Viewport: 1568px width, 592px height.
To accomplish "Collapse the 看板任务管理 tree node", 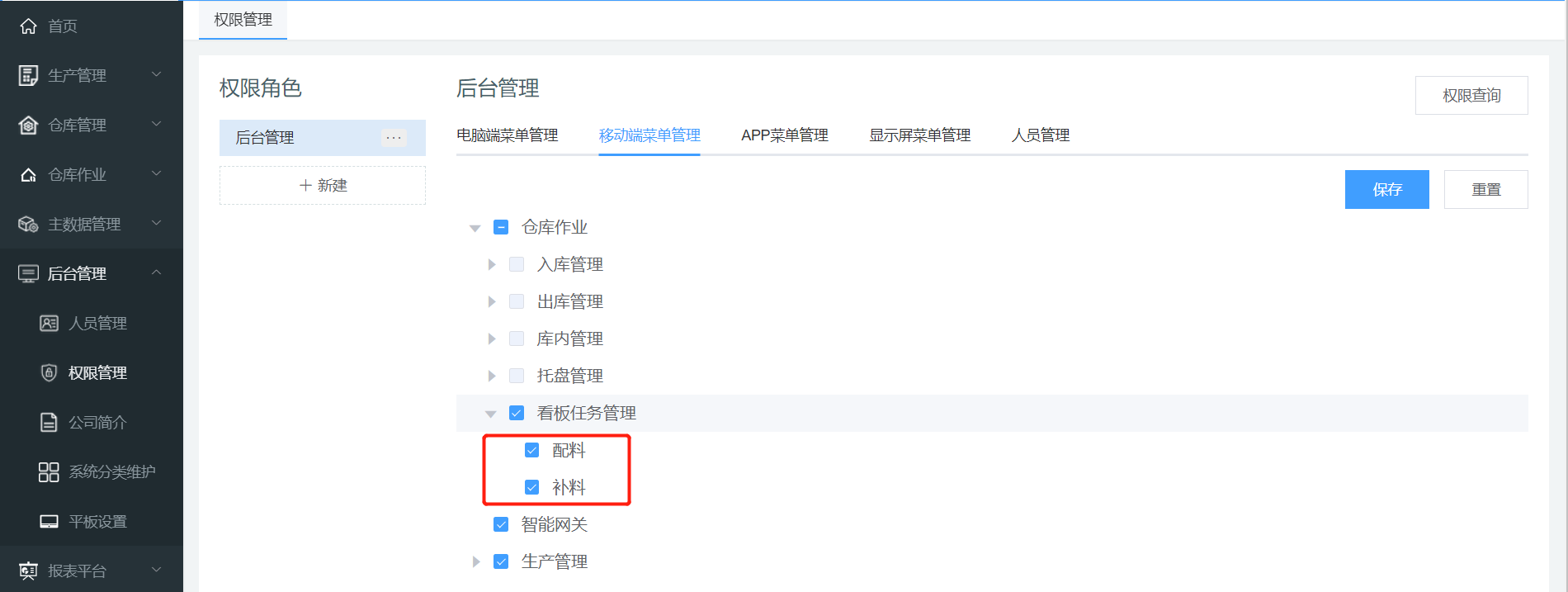I will (491, 414).
